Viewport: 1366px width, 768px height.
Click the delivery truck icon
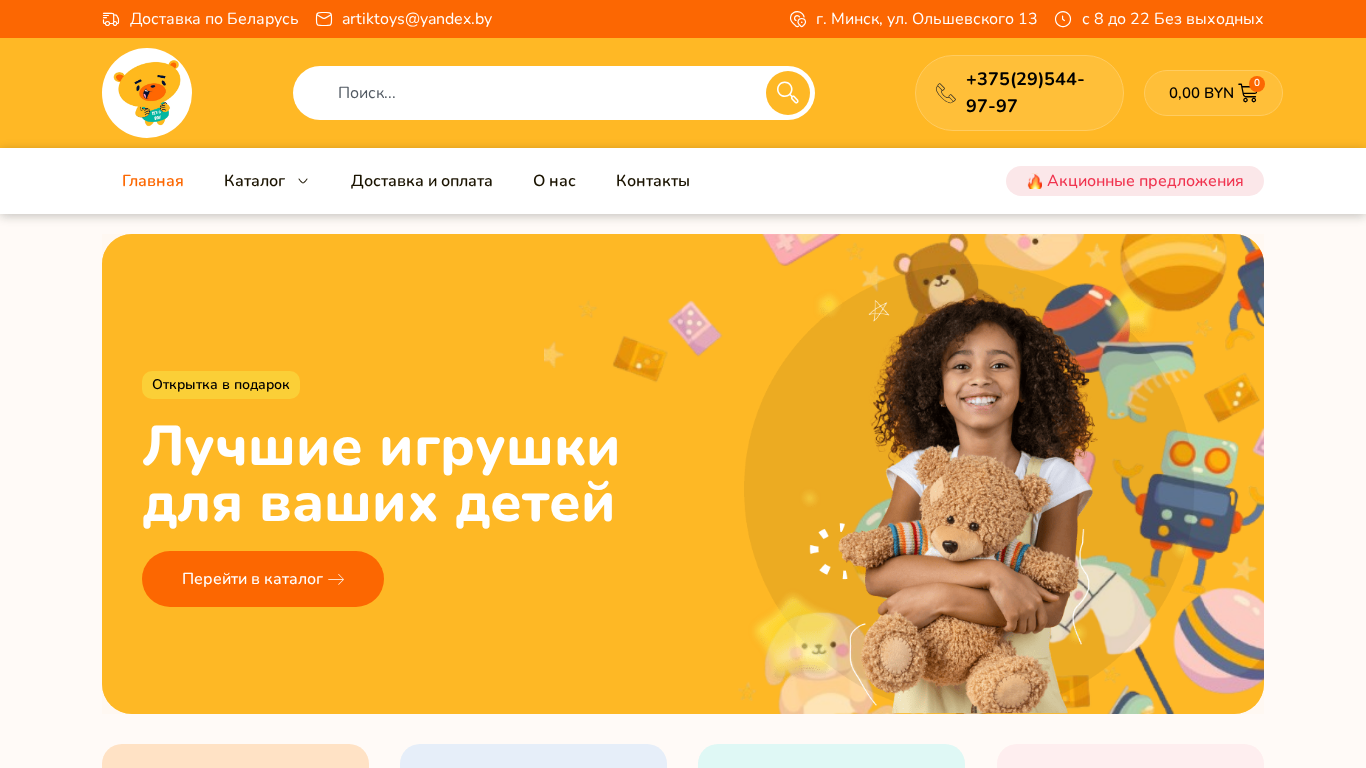(111, 19)
